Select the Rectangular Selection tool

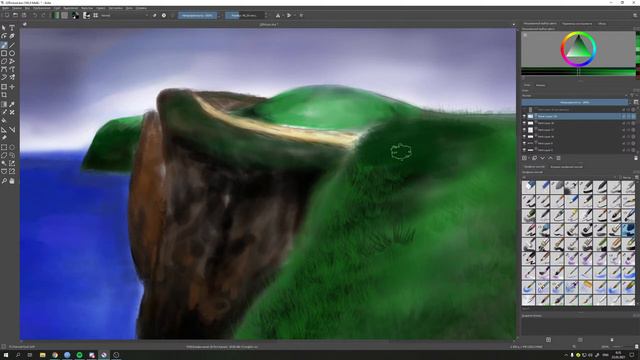click(x=4, y=147)
